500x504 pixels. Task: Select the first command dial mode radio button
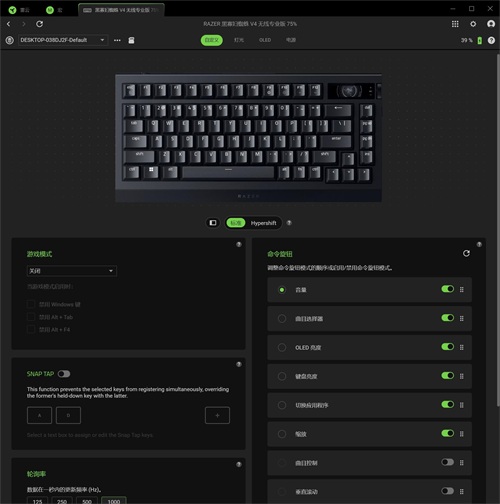[x=282, y=290]
